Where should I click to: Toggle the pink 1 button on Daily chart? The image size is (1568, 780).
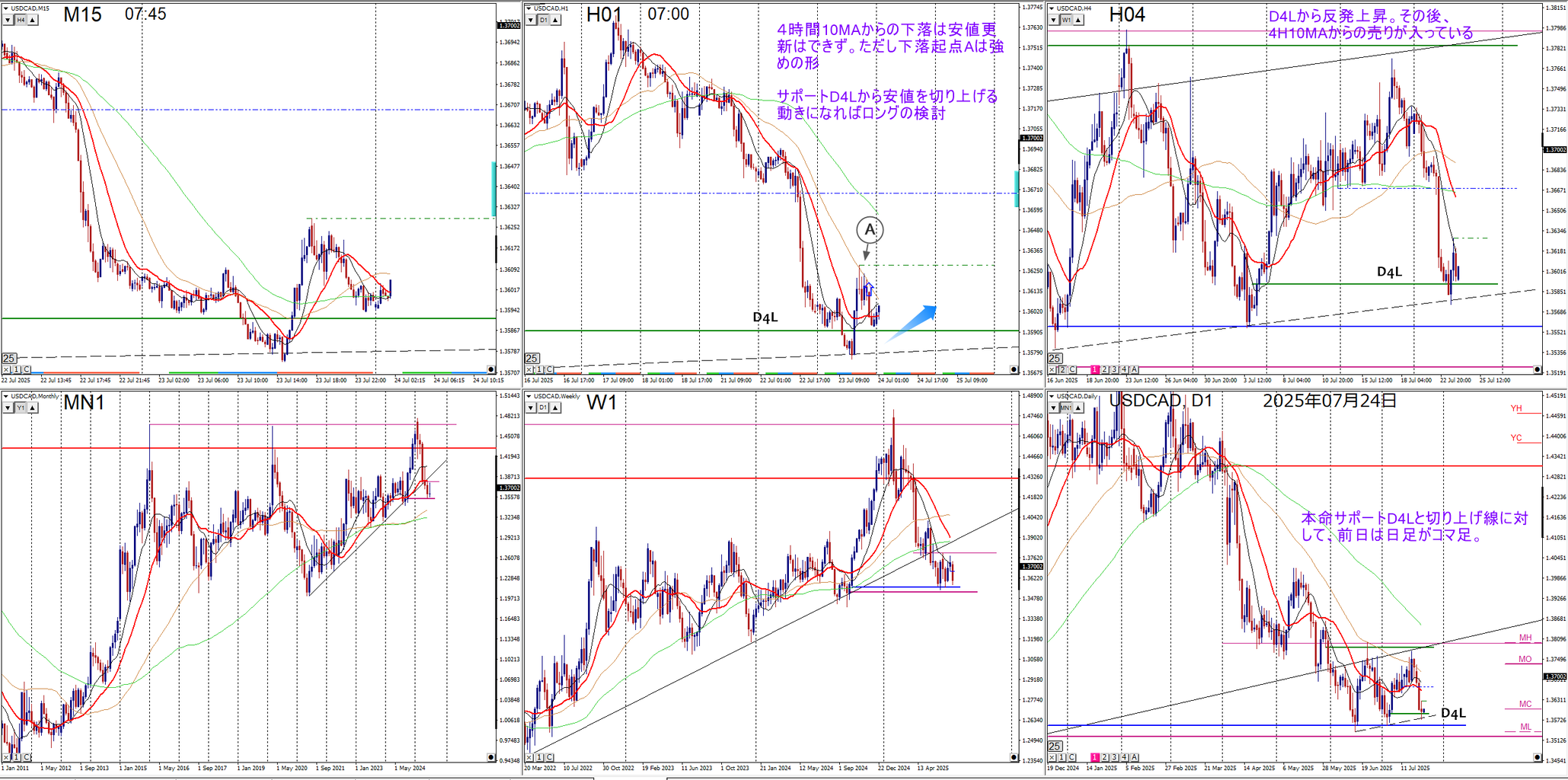1095,757
